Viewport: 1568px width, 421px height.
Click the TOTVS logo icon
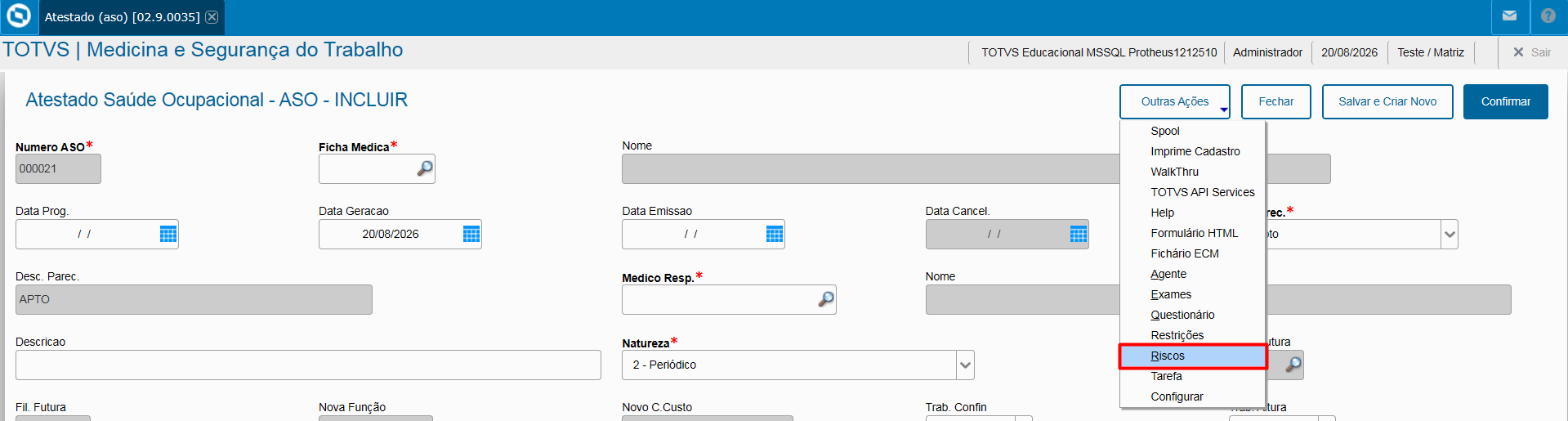coord(18,16)
